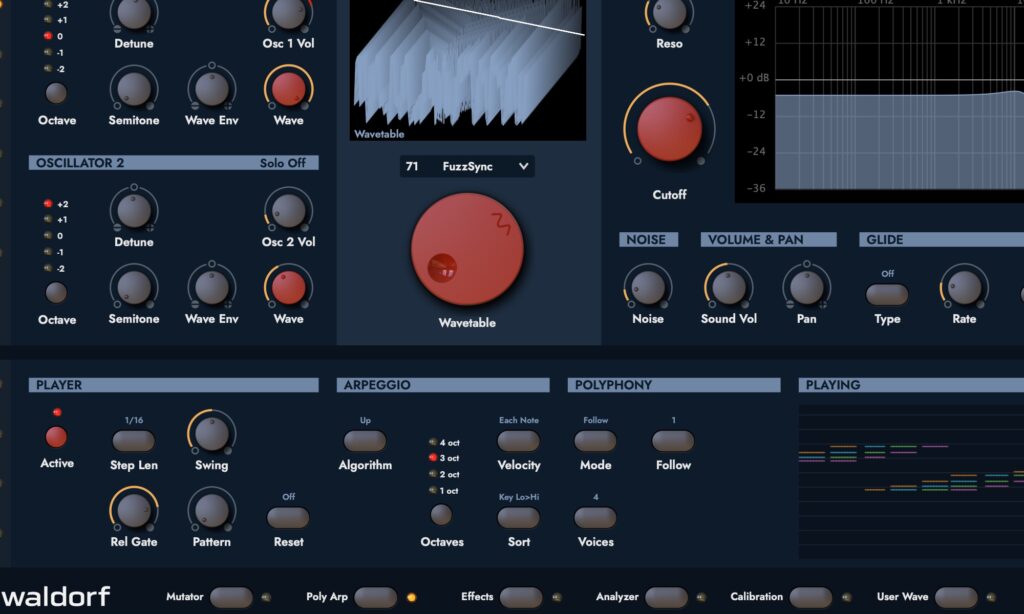Screen dimensions: 1024x614
Task: Click the 3D wavetable display
Action: [x=468, y=70]
